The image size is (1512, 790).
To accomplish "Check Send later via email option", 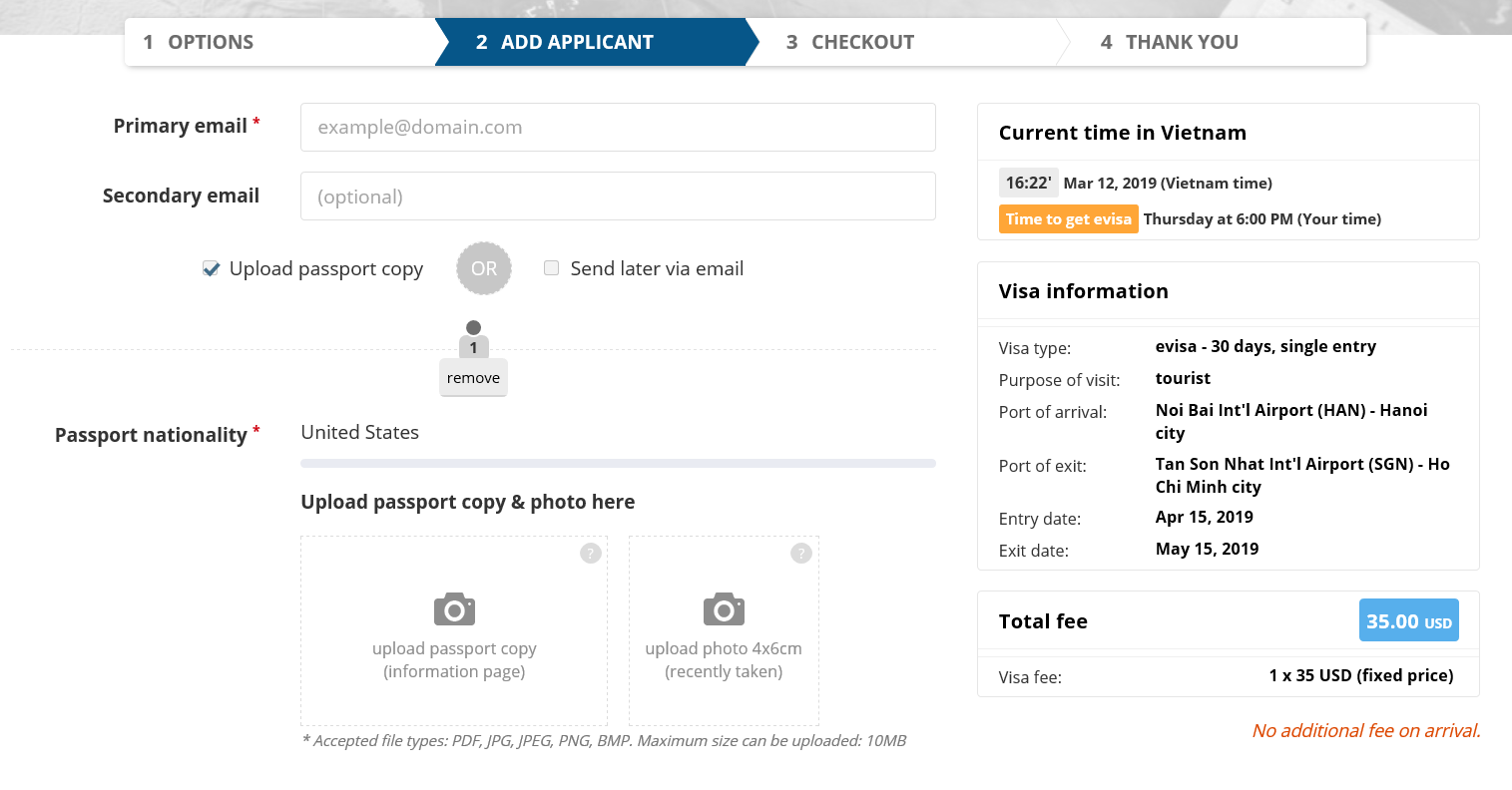I will pos(551,268).
